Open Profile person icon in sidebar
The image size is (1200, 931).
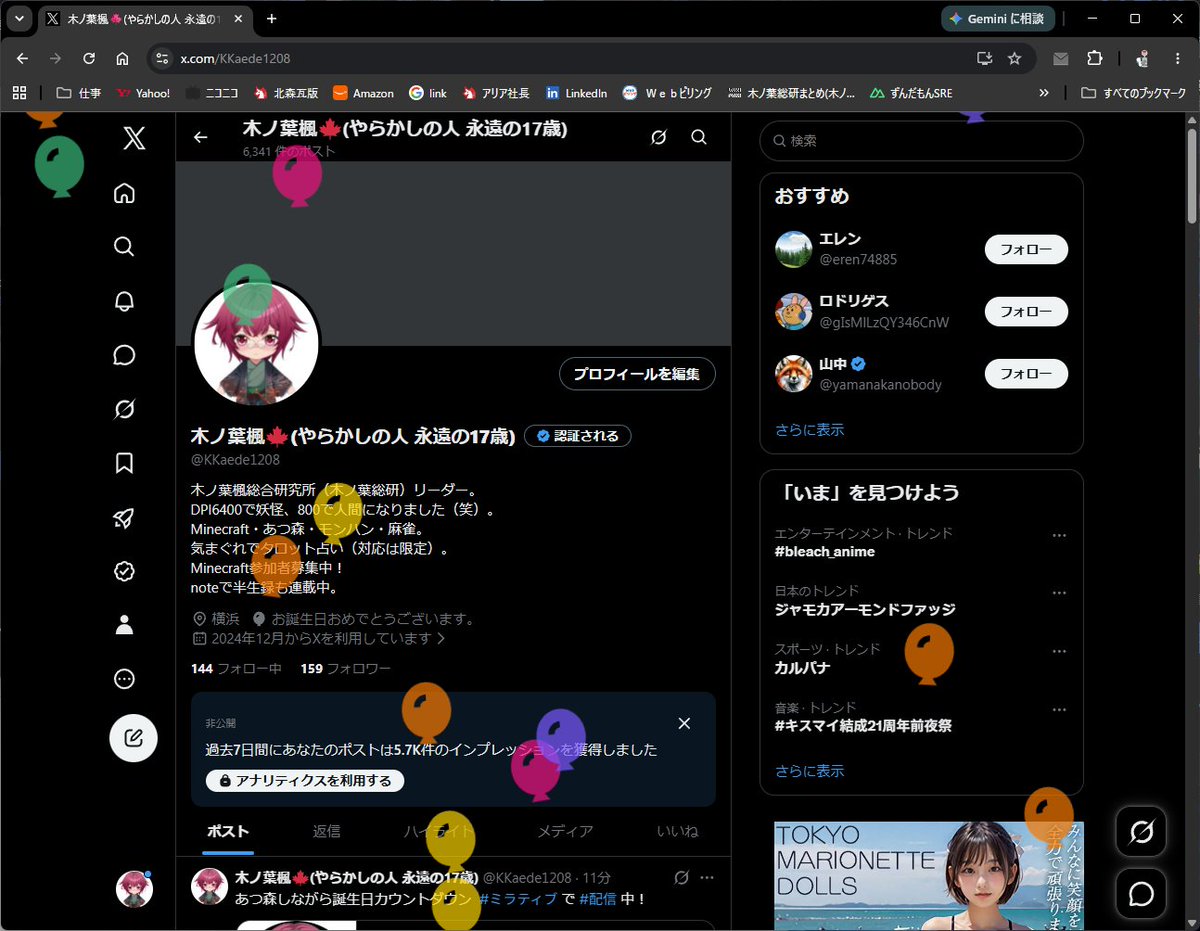click(x=124, y=625)
